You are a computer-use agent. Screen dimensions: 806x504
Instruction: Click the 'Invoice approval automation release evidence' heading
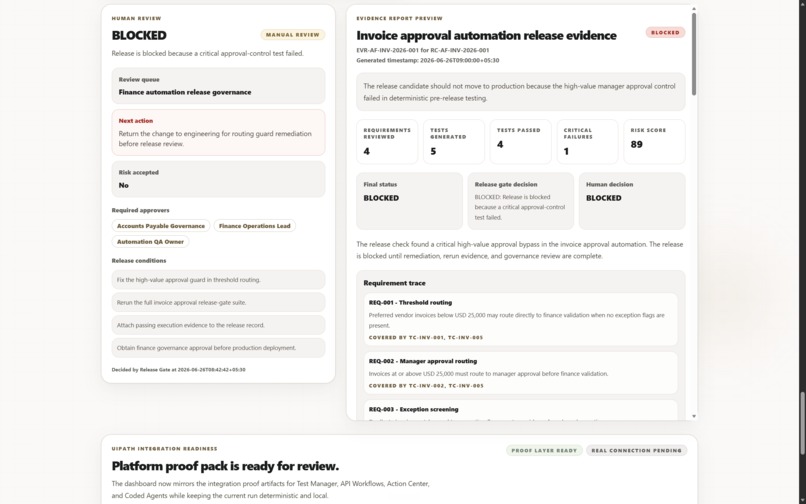486,35
